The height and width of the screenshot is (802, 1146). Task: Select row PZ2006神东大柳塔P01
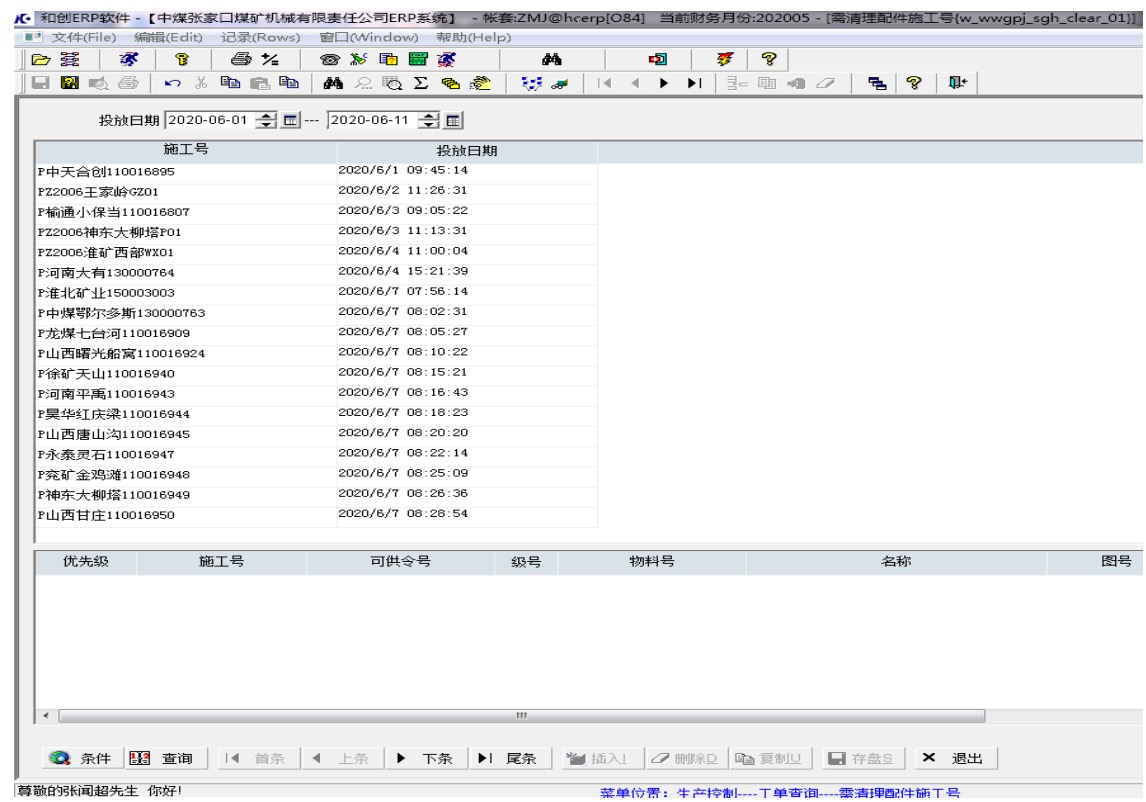(x=316, y=232)
